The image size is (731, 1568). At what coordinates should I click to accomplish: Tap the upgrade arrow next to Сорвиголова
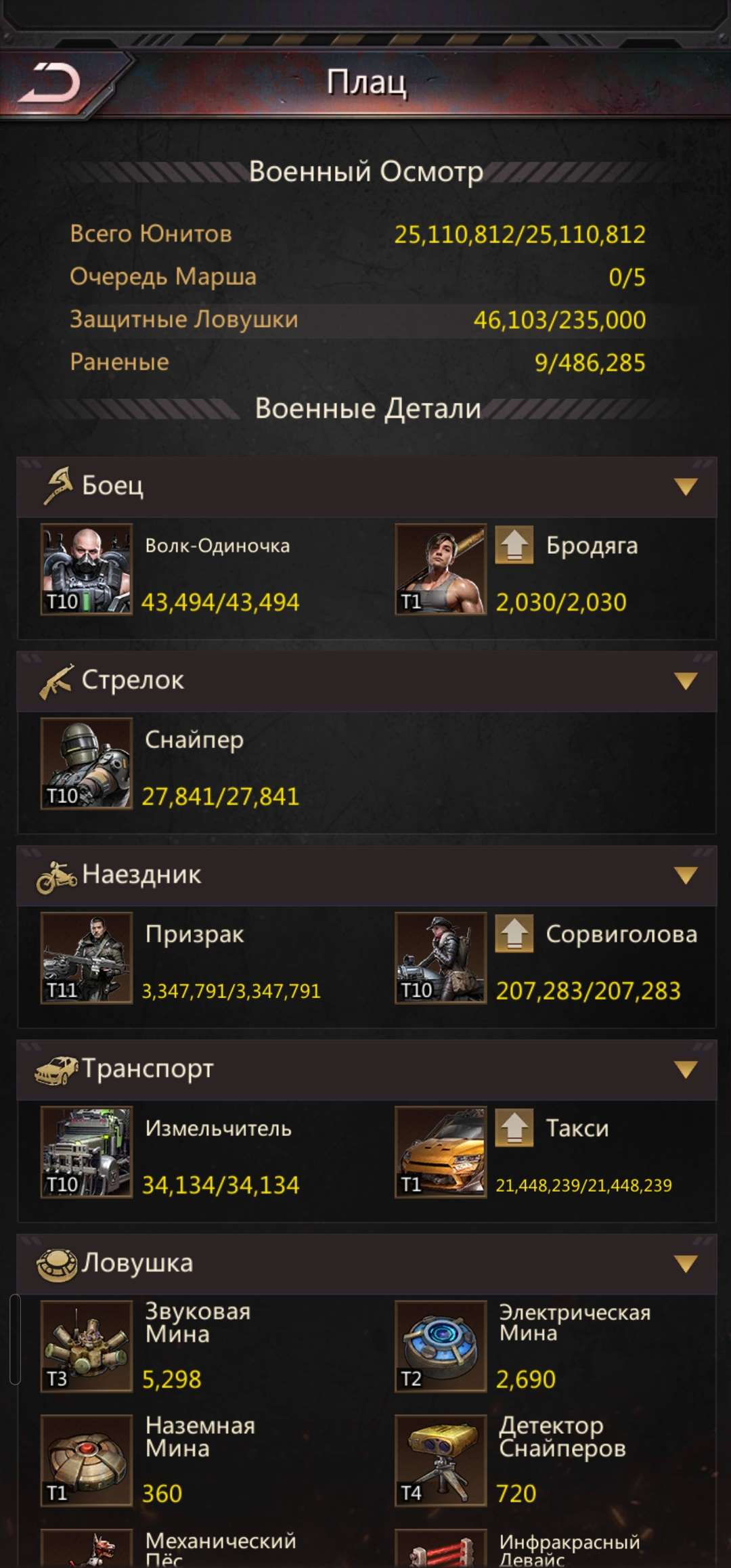click(514, 933)
